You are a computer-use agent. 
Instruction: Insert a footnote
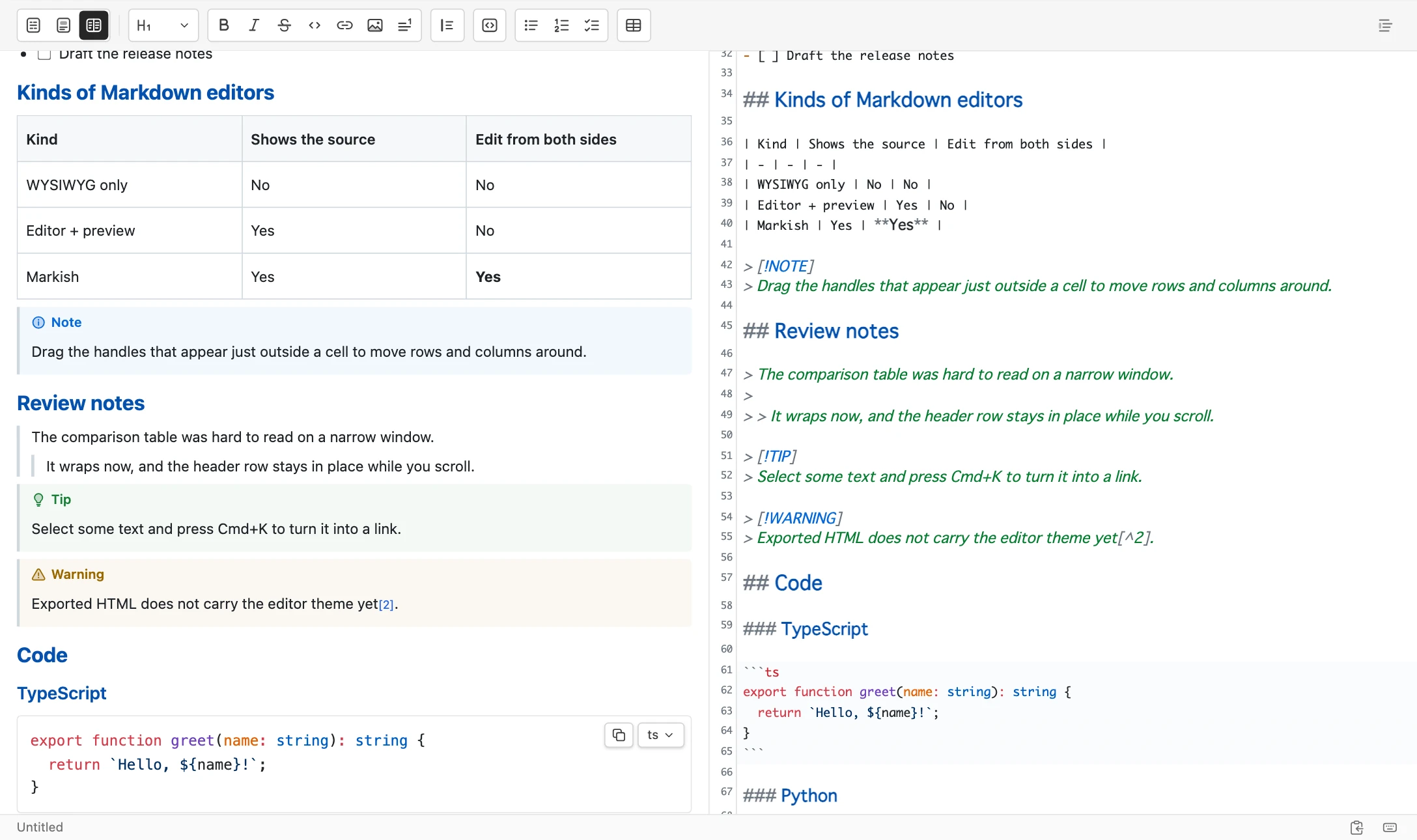coord(405,25)
